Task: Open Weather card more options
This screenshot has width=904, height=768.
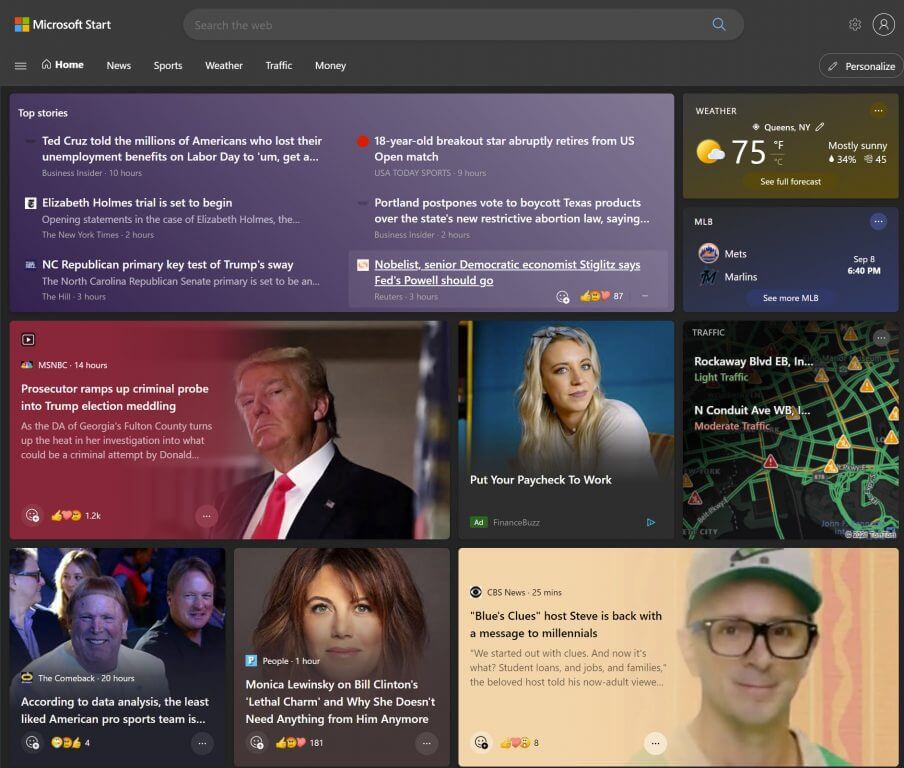Action: click(877, 110)
